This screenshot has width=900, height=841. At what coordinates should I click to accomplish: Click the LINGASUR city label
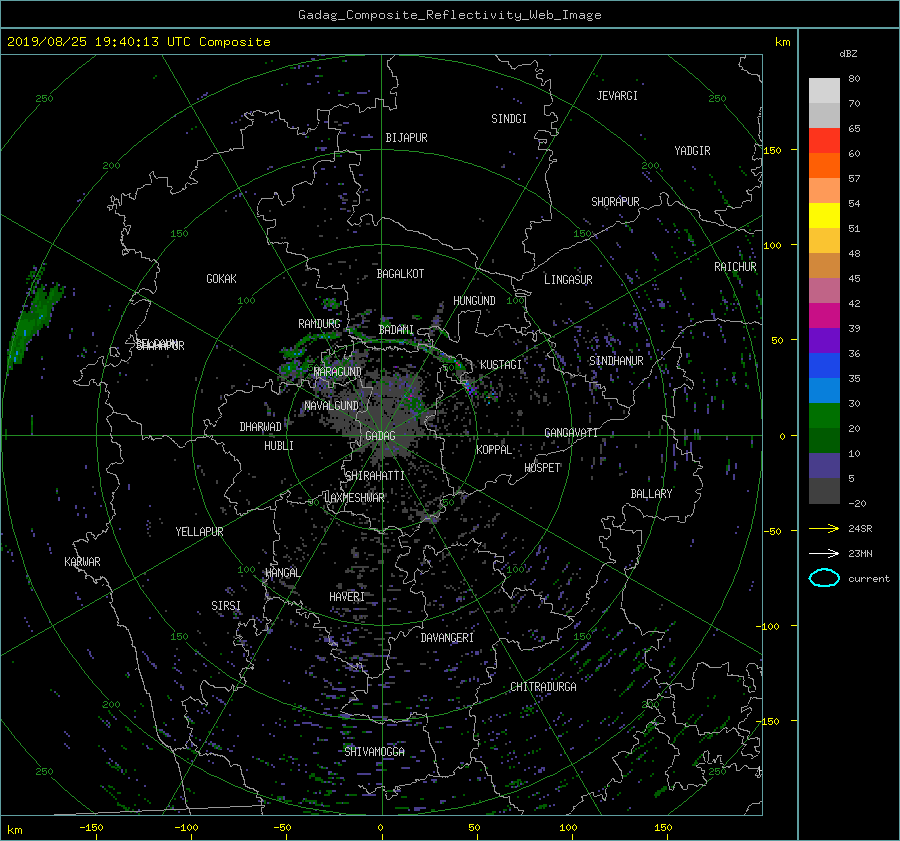[568, 280]
